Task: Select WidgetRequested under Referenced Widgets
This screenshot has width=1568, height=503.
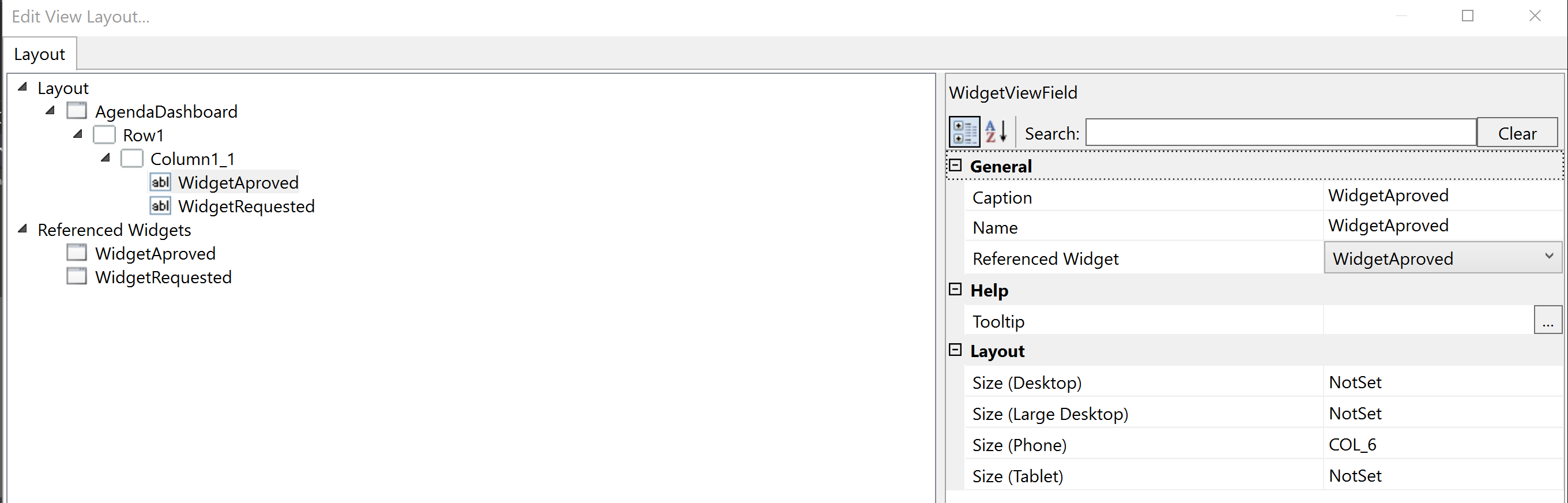Action: tap(163, 277)
